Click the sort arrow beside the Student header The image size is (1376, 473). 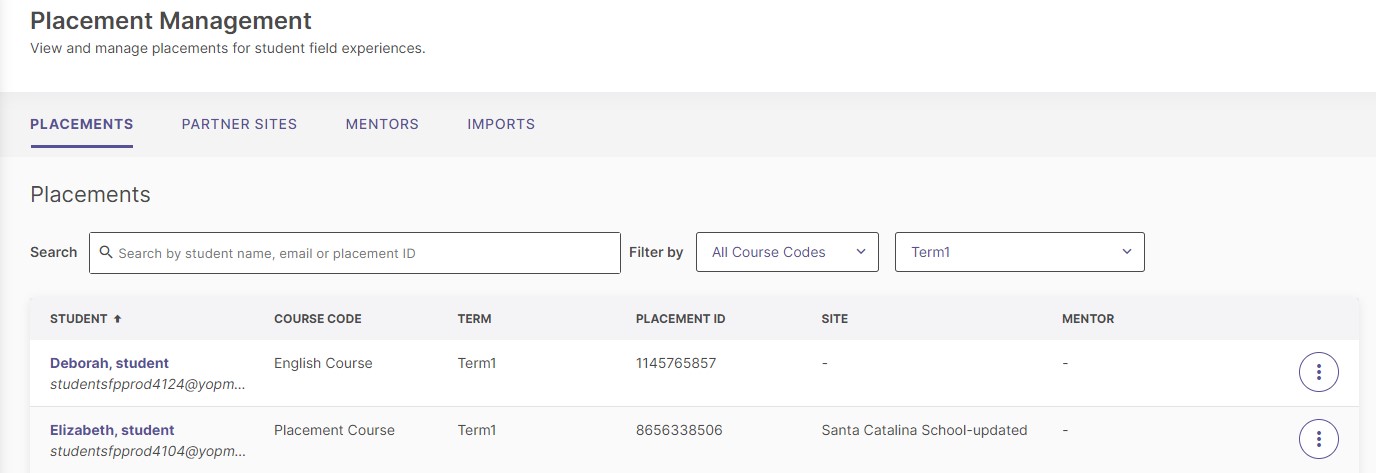(x=117, y=319)
